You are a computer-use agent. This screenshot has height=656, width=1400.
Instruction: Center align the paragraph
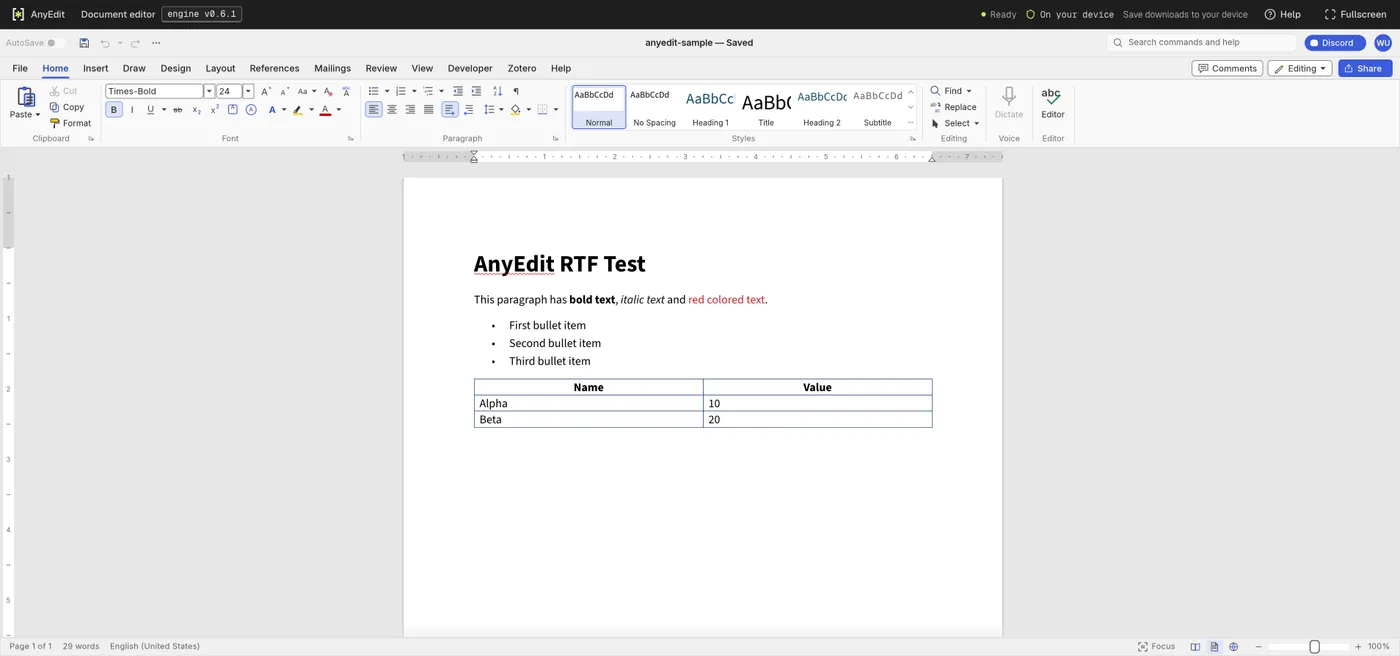point(392,110)
